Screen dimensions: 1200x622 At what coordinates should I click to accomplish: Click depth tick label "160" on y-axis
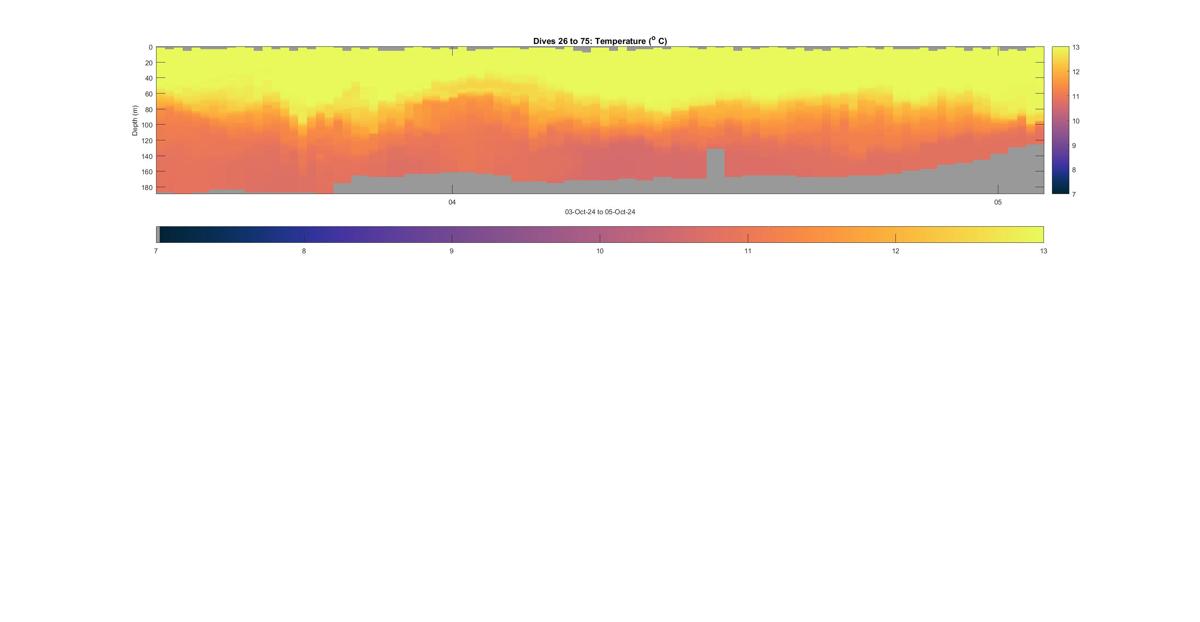pyautogui.click(x=147, y=171)
